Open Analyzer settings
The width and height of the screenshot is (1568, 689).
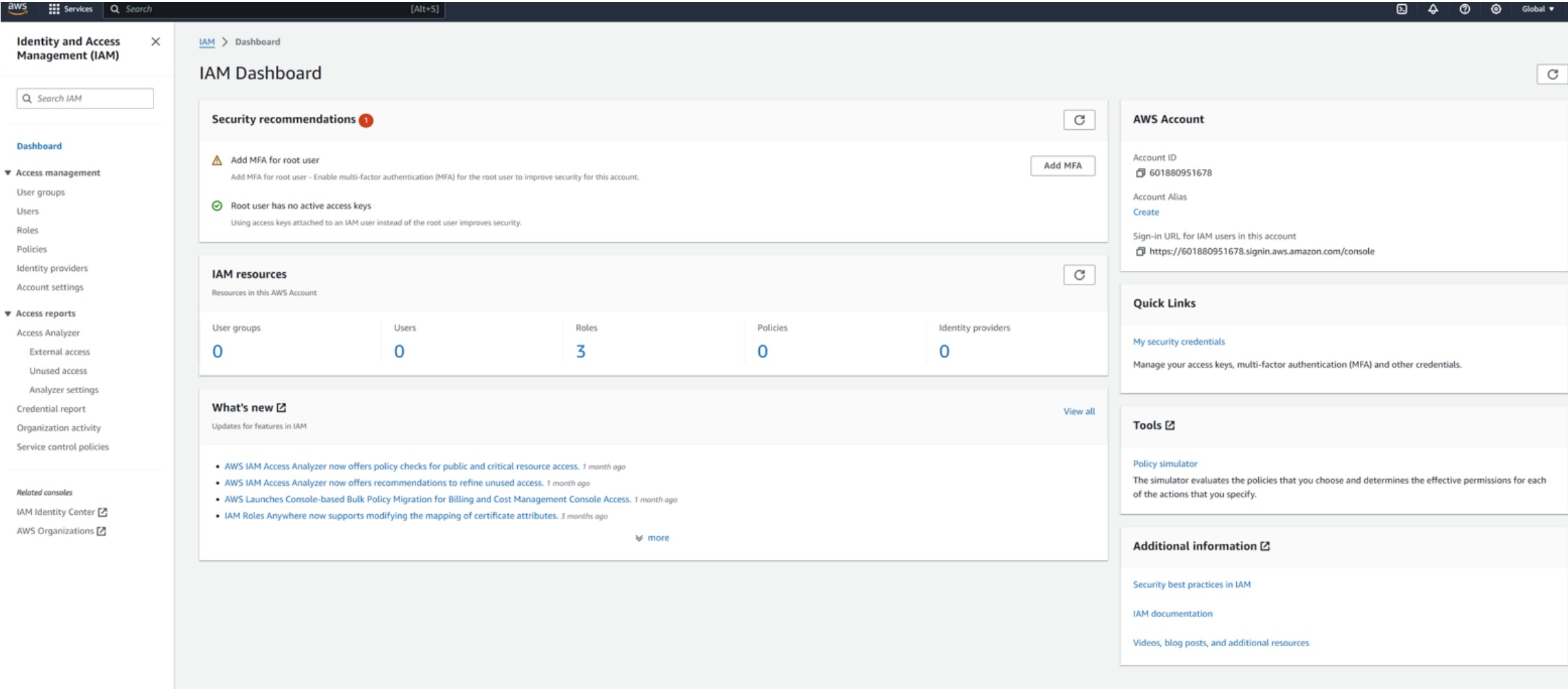coord(64,390)
